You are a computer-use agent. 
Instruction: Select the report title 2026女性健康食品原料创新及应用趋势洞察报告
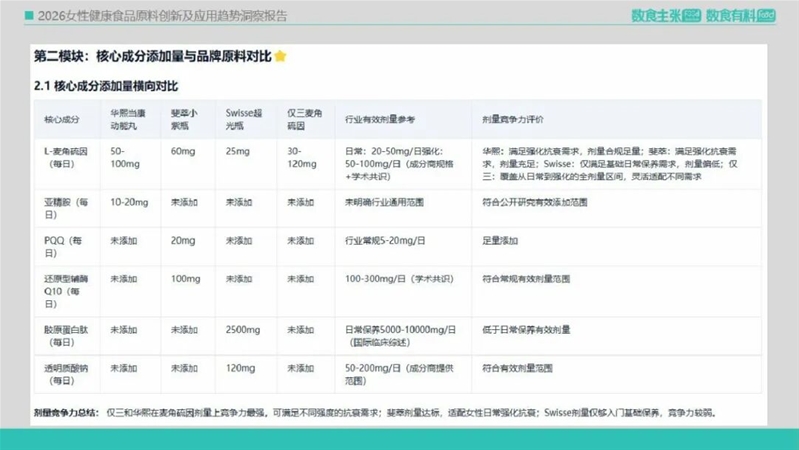163,16
